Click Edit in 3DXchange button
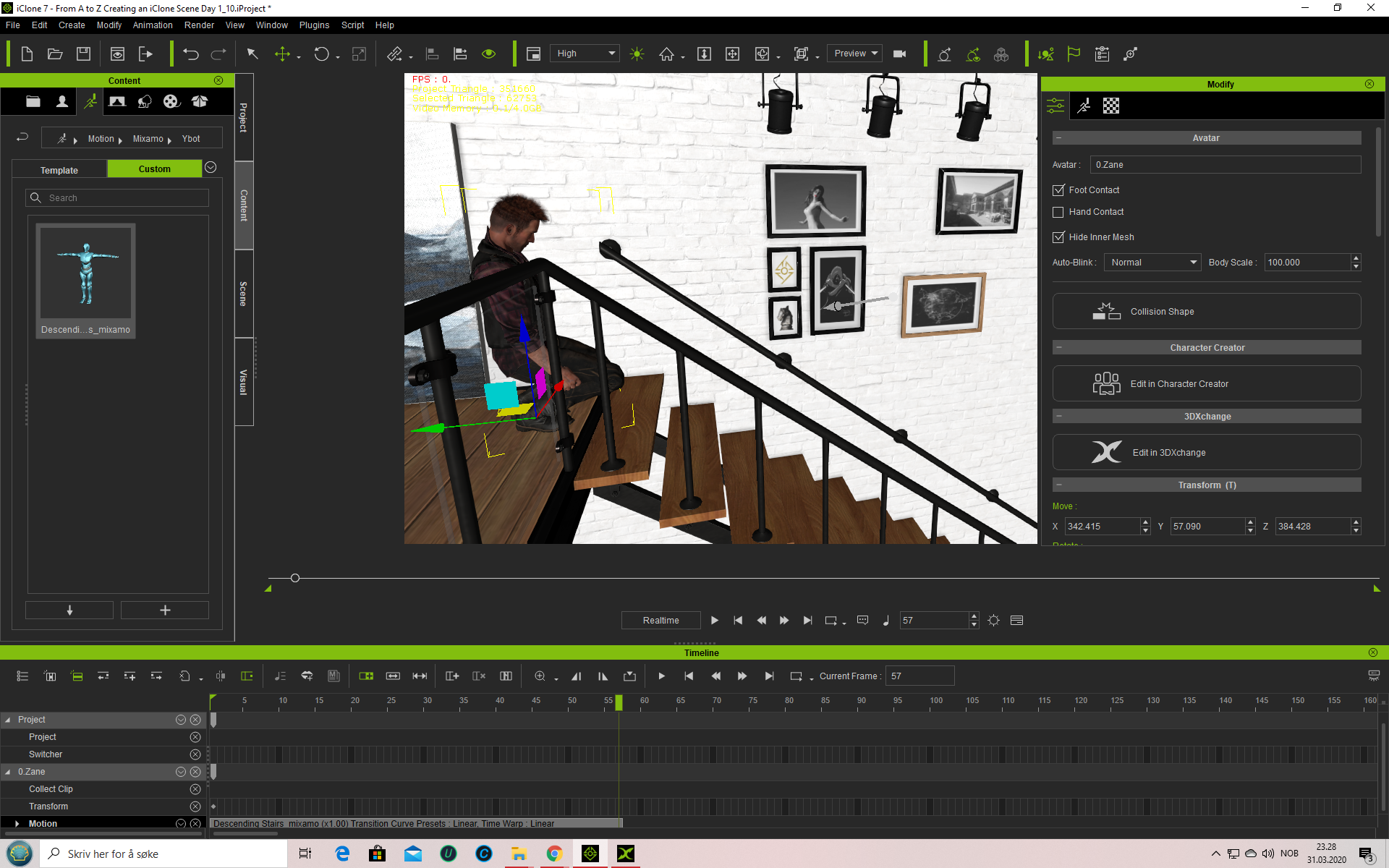Image resolution: width=1389 pixels, height=868 pixels. 1206,452
